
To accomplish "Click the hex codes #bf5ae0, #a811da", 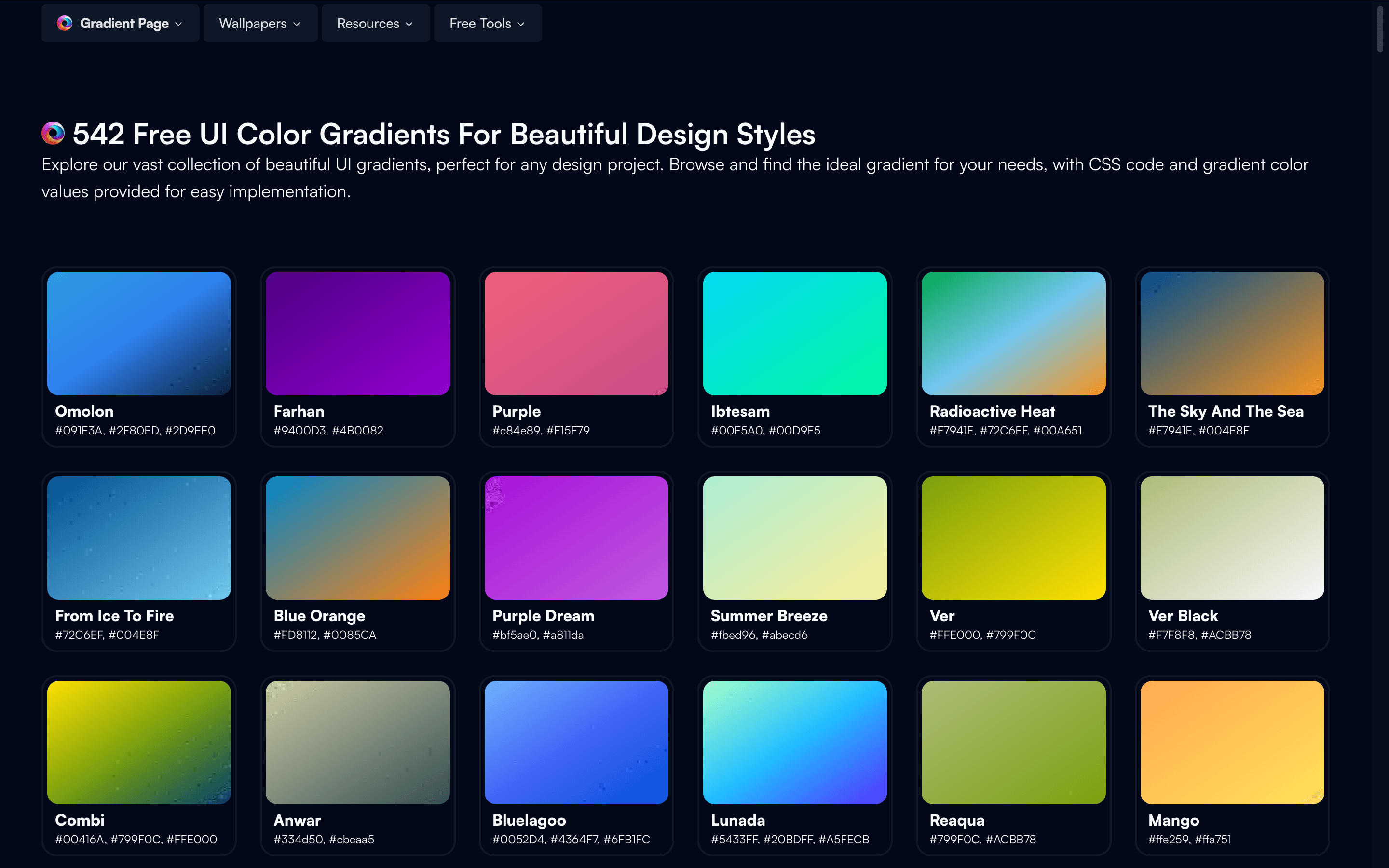I will (x=538, y=635).
